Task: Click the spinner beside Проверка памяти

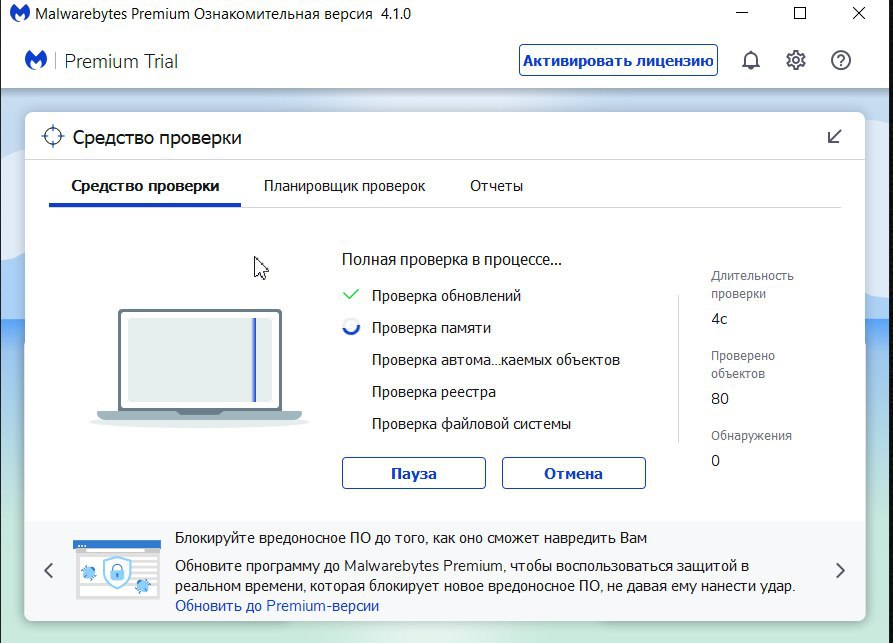Action: pyautogui.click(x=351, y=326)
